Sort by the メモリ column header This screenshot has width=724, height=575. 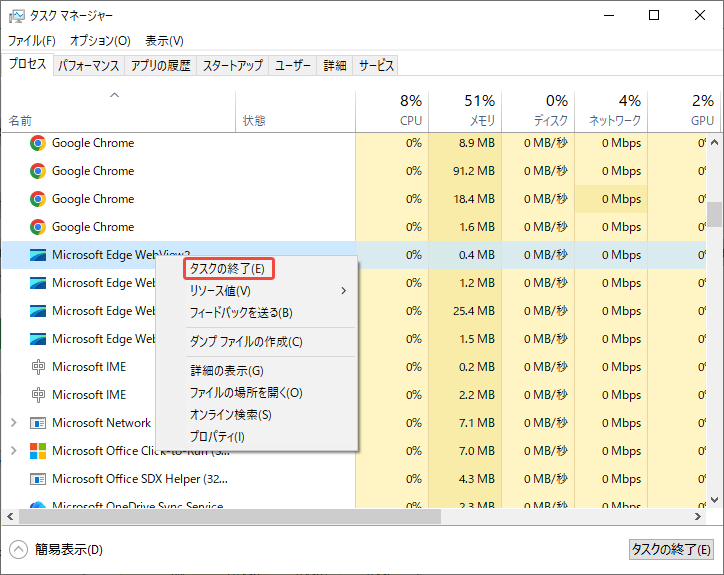pyautogui.click(x=465, y=111)
